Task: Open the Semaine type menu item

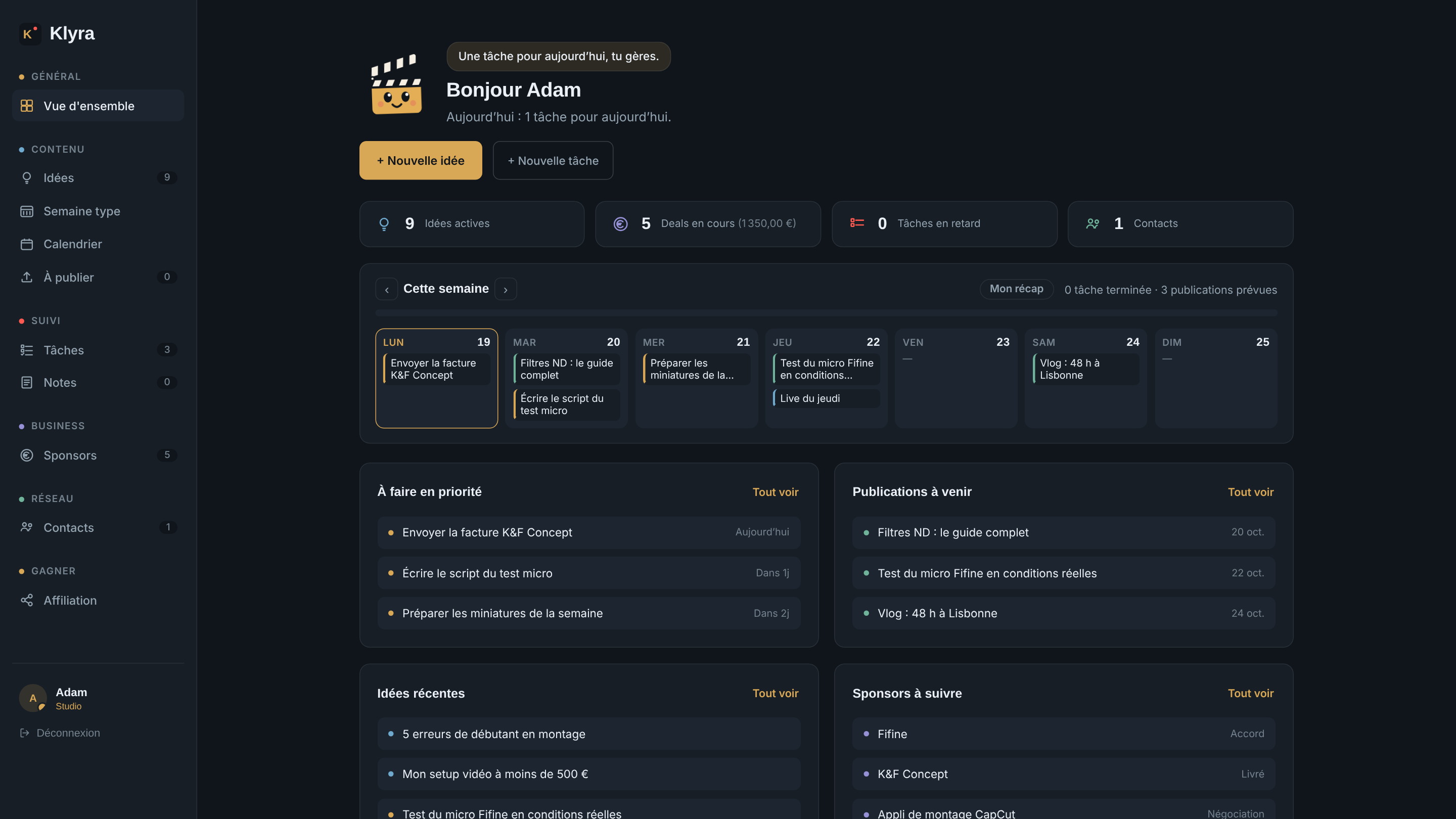Action: point(98,211)
